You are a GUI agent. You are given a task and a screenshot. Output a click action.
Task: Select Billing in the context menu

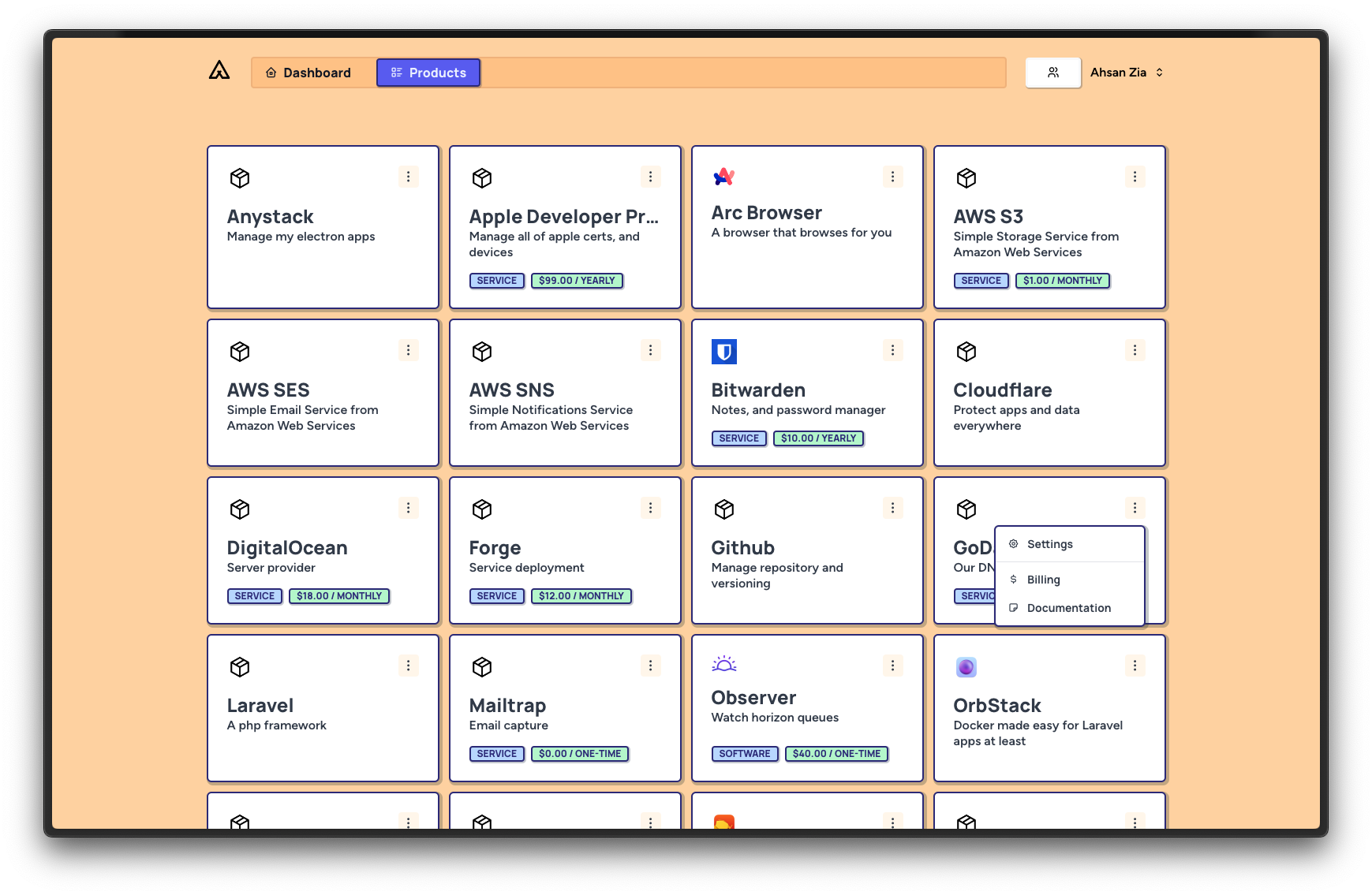click(1070, 580)
